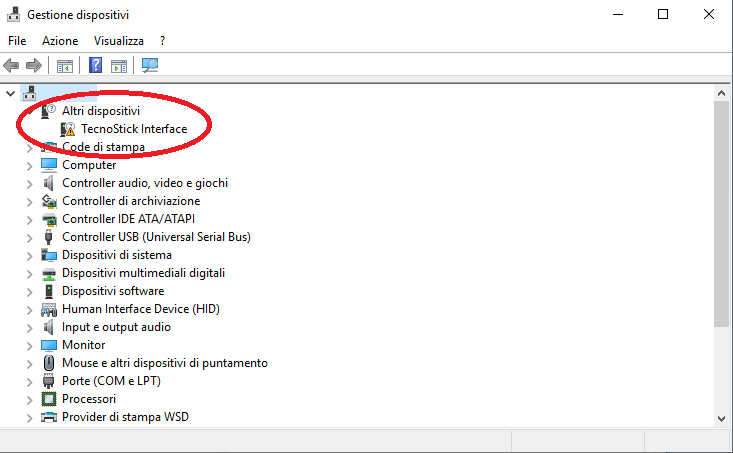733x453 pixels.
Task: Expand Human Interface Device (HID)
Action: pos(29,310)
